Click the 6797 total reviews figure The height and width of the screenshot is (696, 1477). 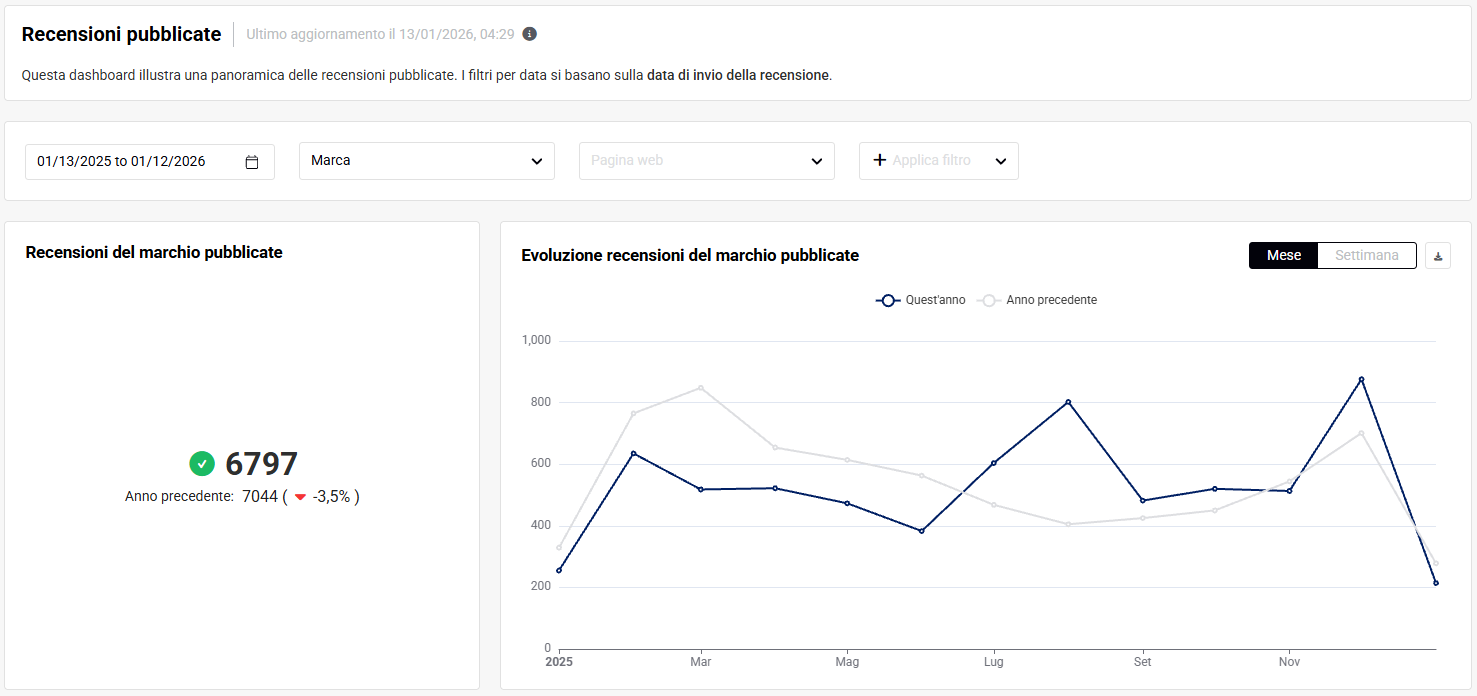tap(261, 464)
